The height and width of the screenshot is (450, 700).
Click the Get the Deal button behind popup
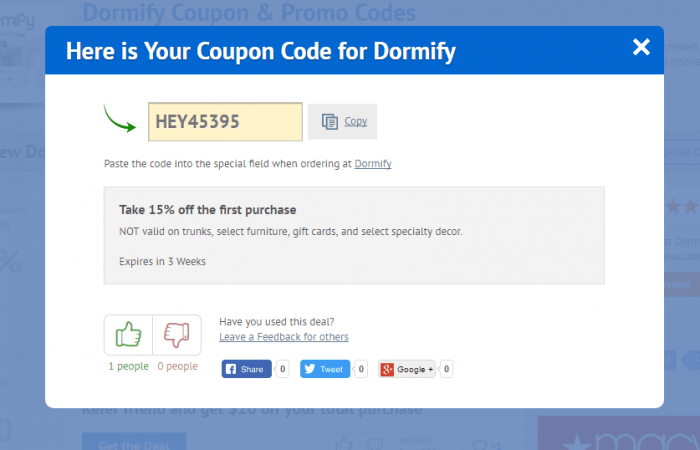134,442
